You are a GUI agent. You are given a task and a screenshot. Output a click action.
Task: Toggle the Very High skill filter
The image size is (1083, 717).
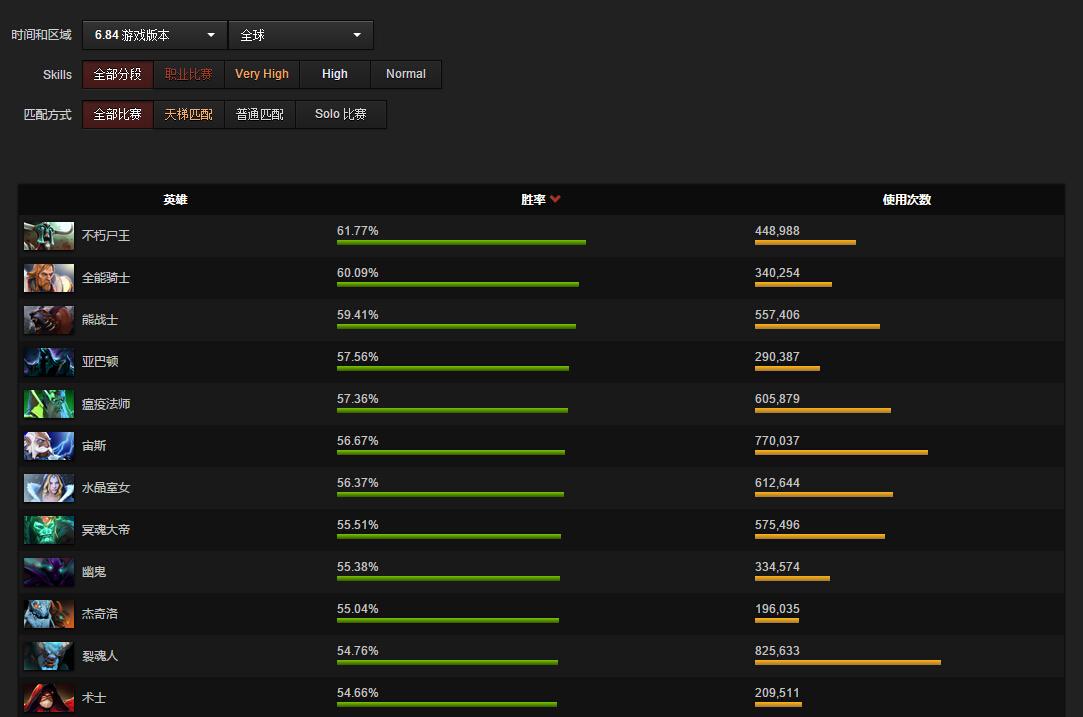262,74
